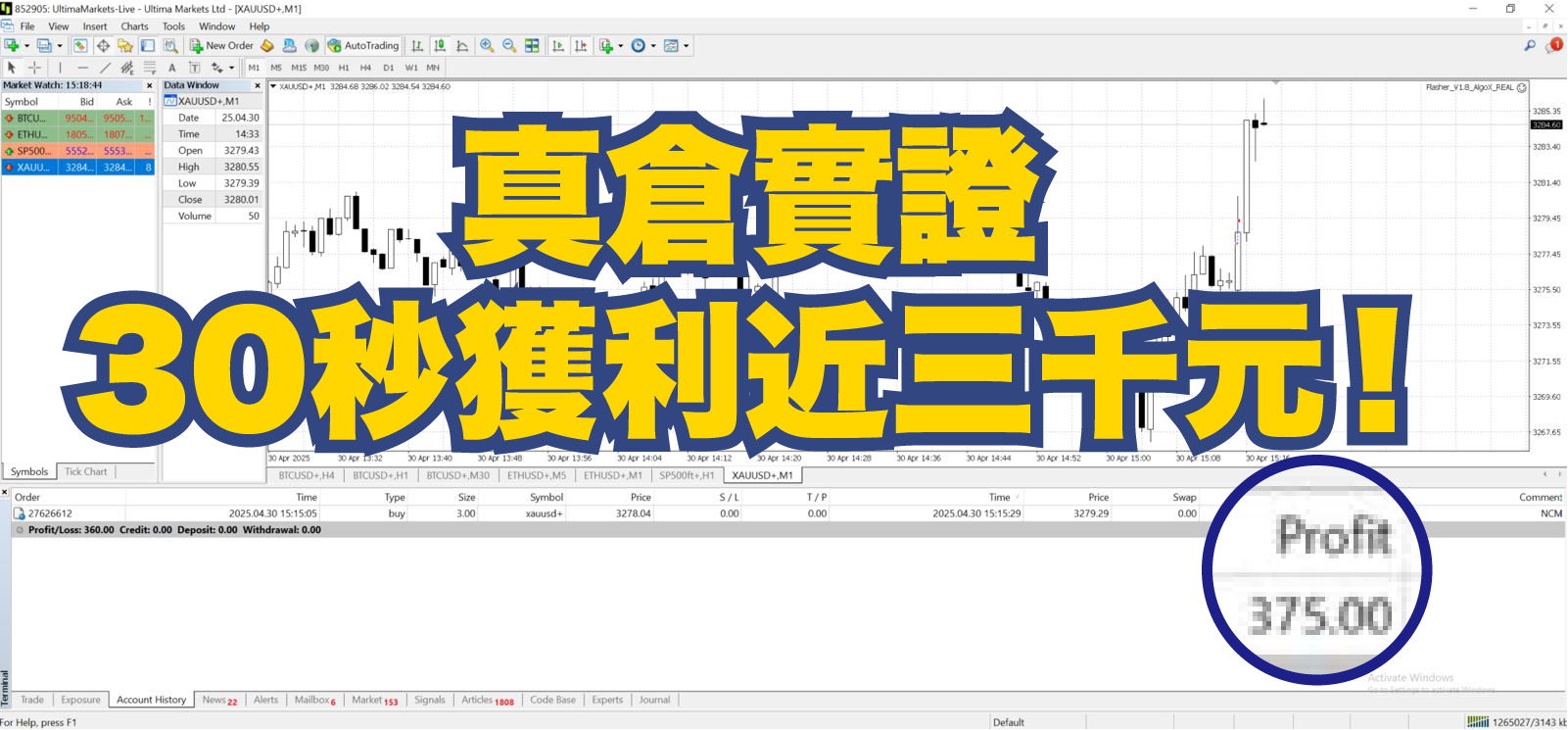Switch to the ETHUSD+,M5 chart tab
This screenshot has height=730, width=1568.
[537, 475]
